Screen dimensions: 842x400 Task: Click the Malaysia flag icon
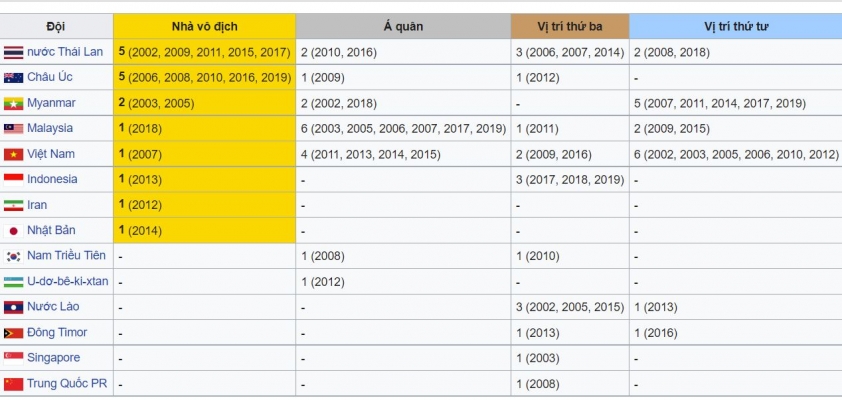click(x=13, y=129)
